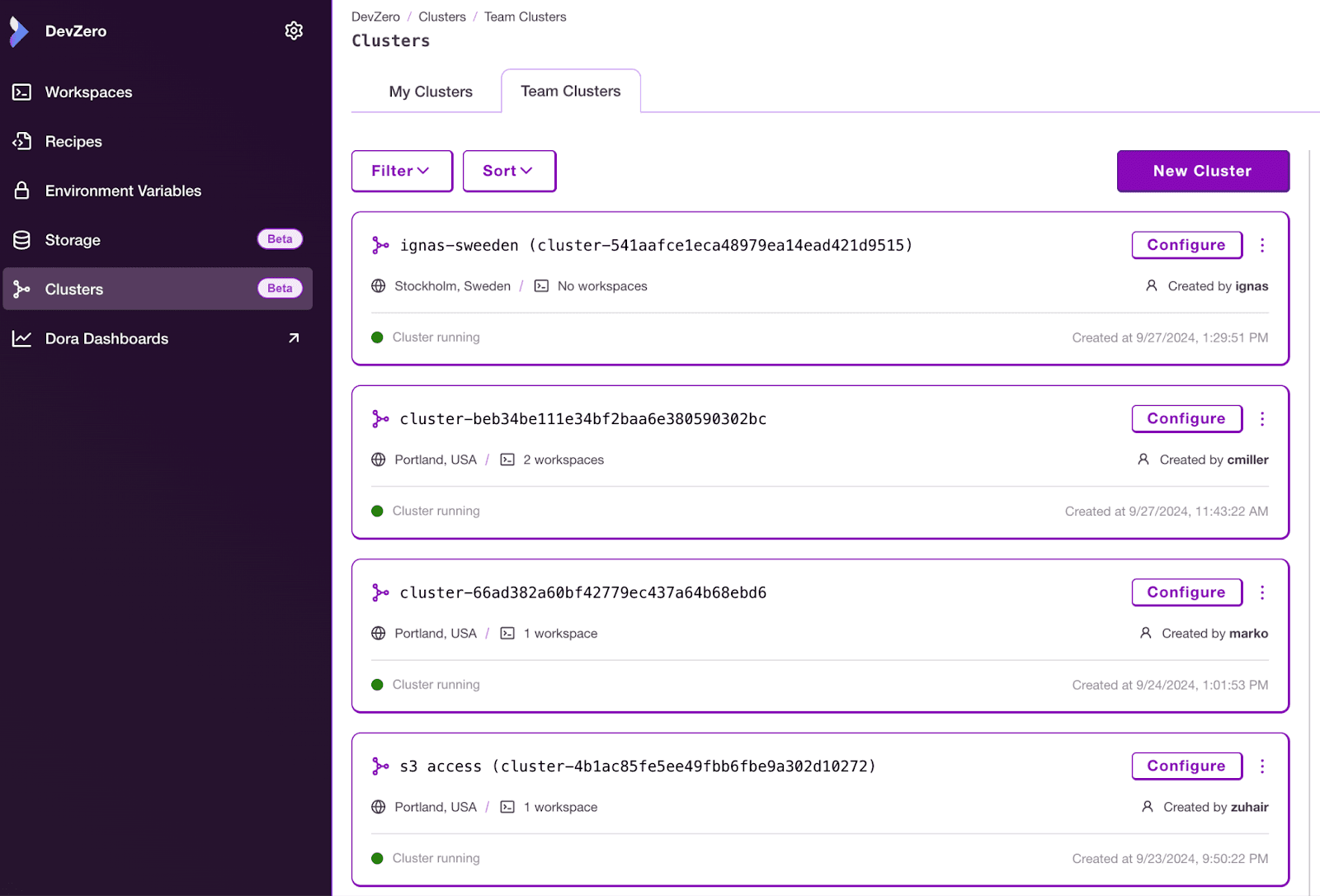This screenshot has width=1320, height=896.
Task: Open kebab menu for cluster-66ad382a
Action: (1261, 592)
